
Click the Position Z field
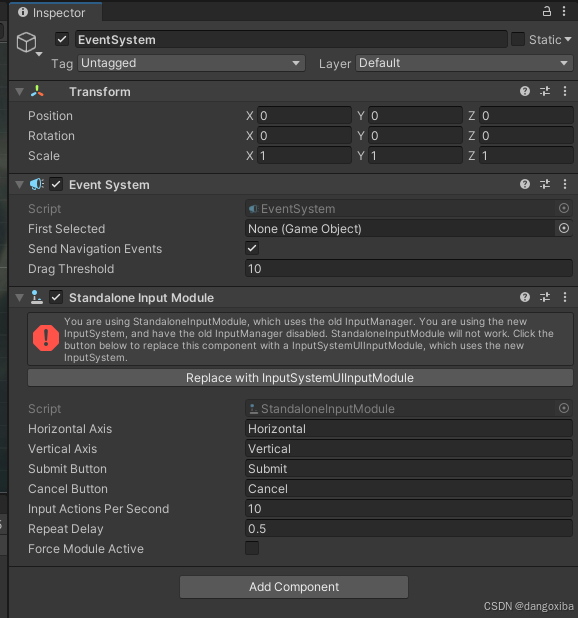[526, 115]
